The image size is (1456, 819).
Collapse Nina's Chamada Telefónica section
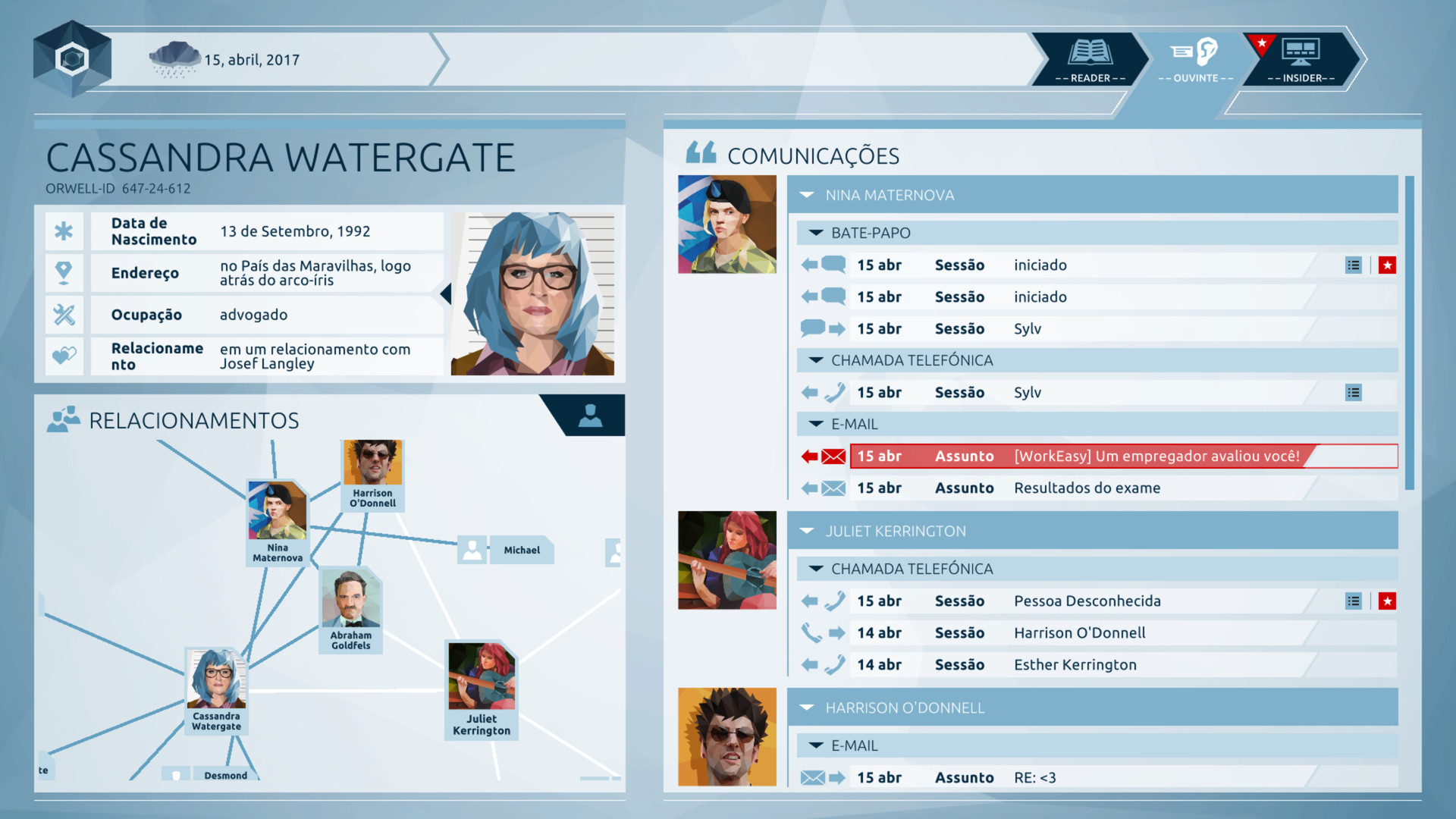[816, 360]
